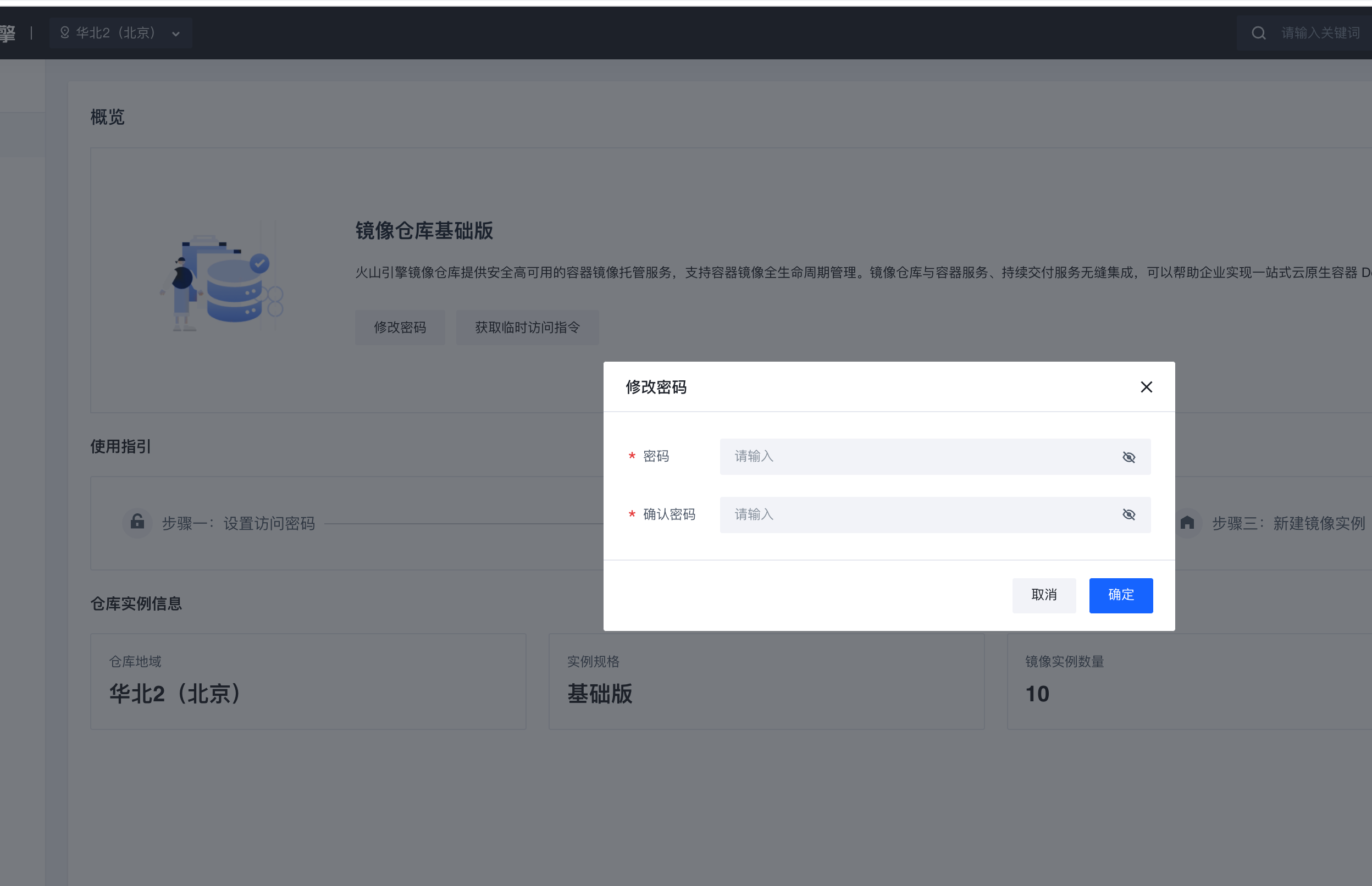
Task: Click the location pin icon beside 华北2（北京）
Action: click(x=64, y=33)
